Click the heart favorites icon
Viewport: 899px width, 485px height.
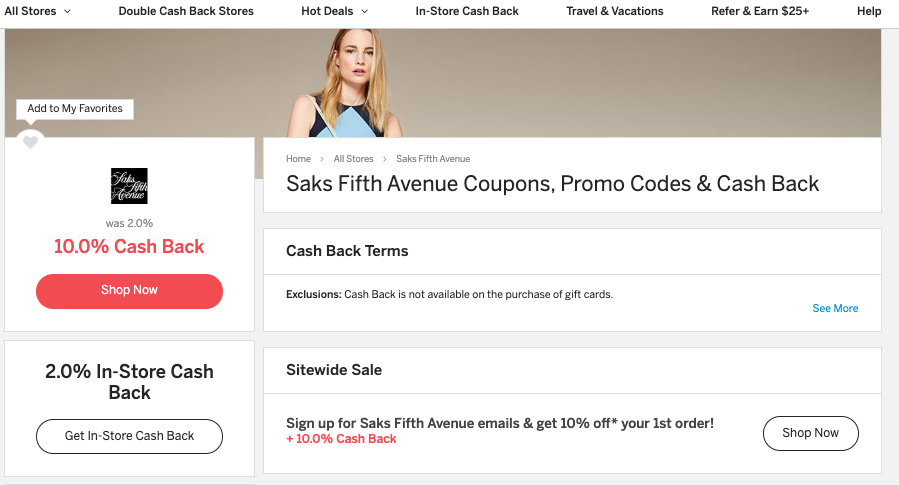point(30,143)
